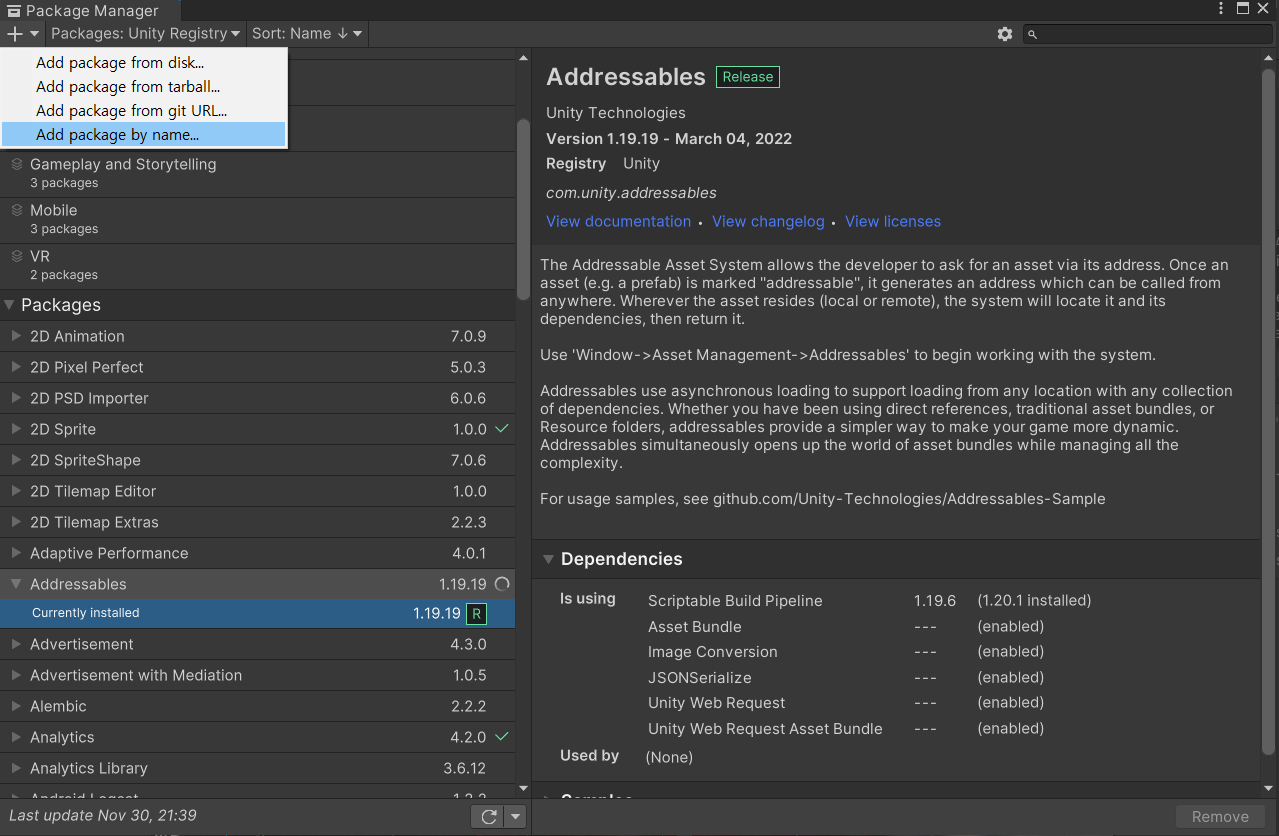Click Gameplay and Storytelling layers icon
Image resolution: width=1279 pixels, height=836 pixels.
tap(16, 164)
